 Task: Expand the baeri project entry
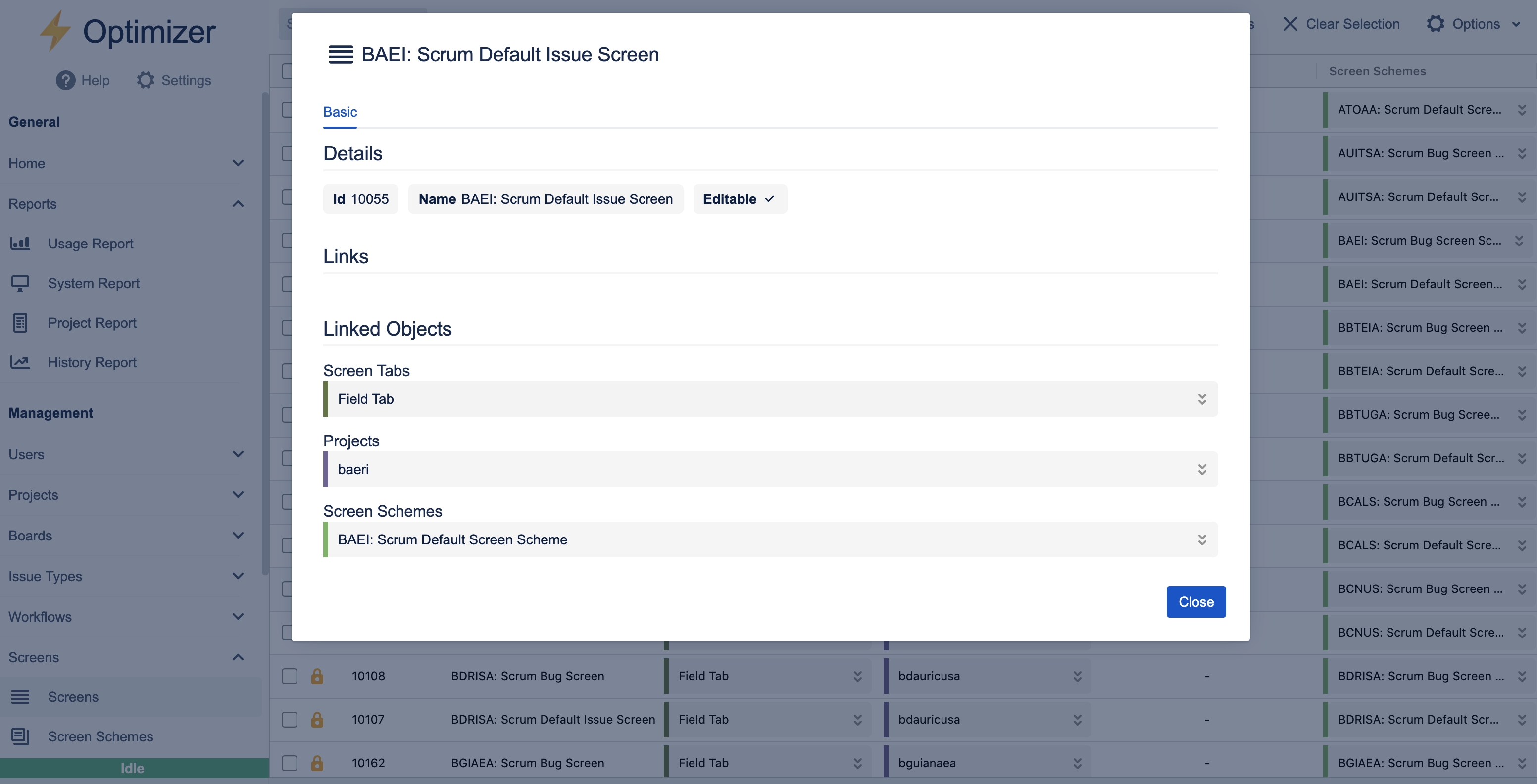[x=1202, y=470]
